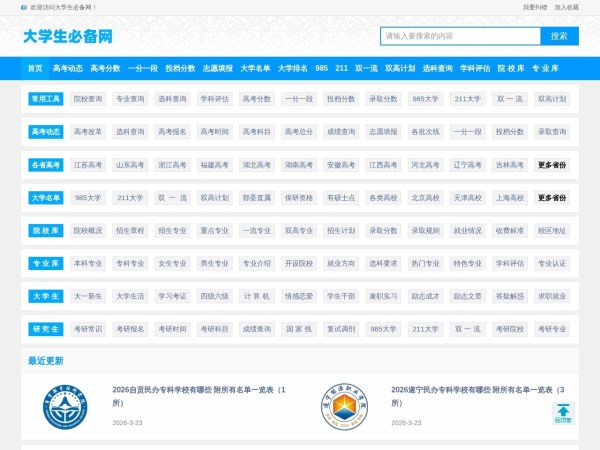This screenshot has width=600, height=450.
Task: Open 江苏高考 in the 各省高考 row
Action: coord(88,165)
